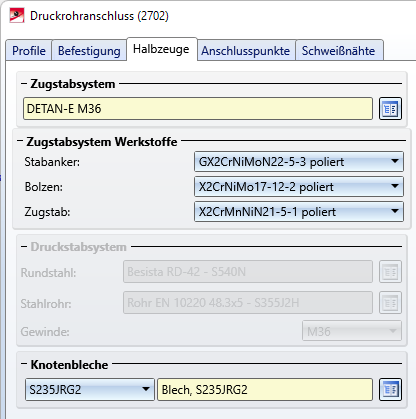
Task: Switch to the Schweißnähte tab
Action: coord(339,51)
